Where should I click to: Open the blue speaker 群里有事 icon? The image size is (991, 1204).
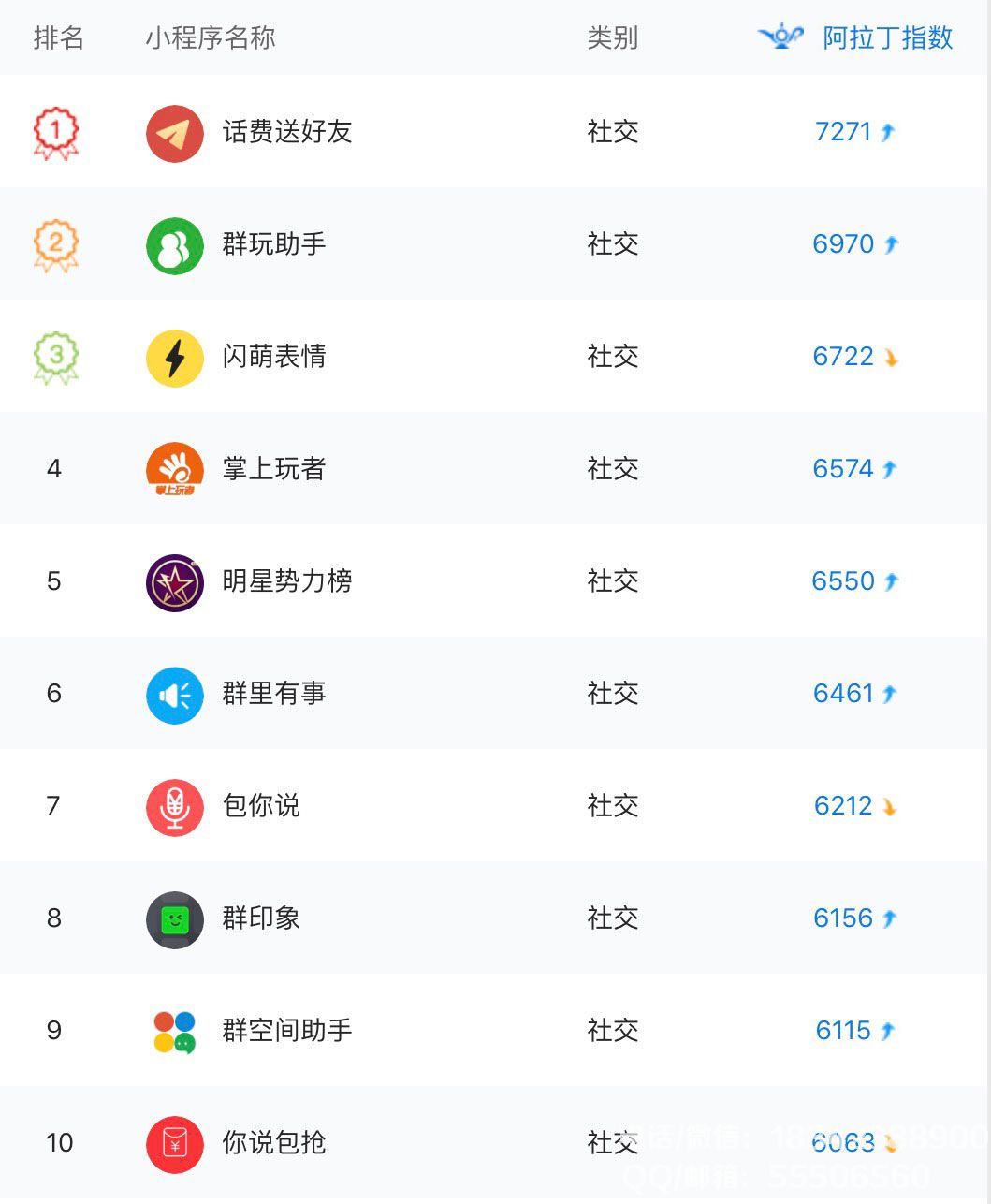pos(175,695)
